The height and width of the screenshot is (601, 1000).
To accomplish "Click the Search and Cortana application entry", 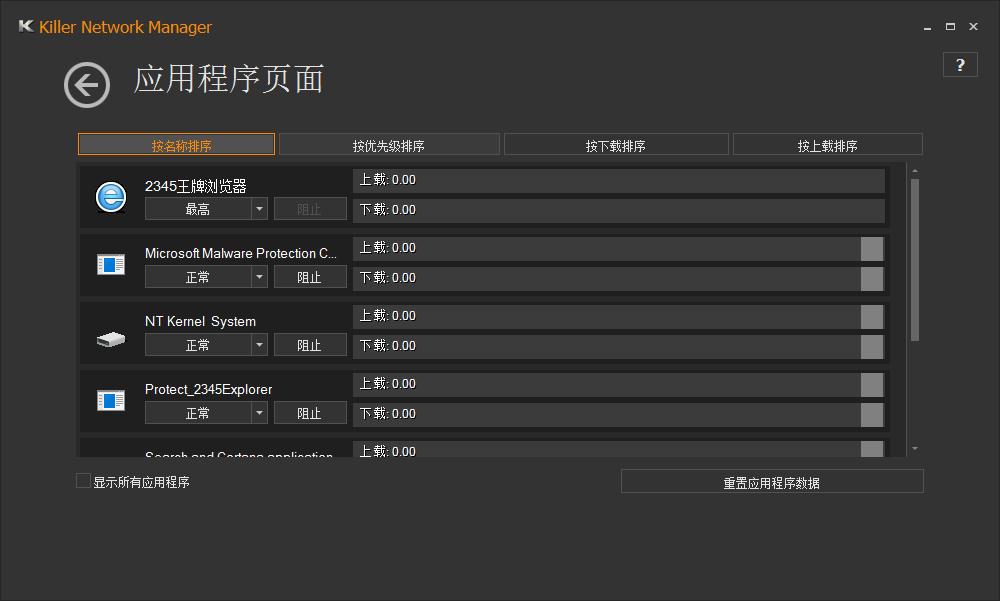I will click(240, 453).
